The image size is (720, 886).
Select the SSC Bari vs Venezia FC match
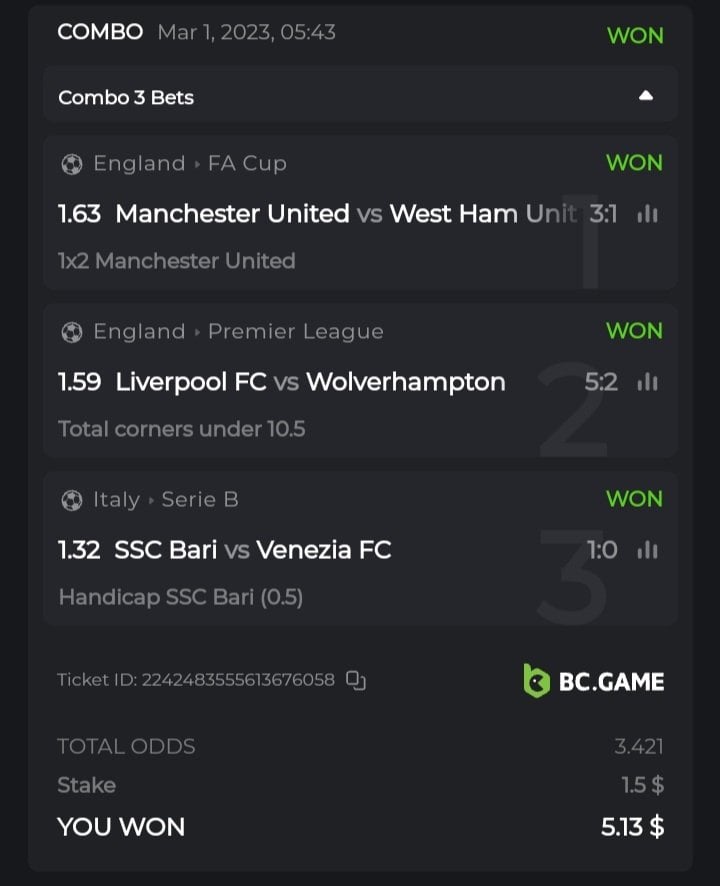[x=253, y=550]
